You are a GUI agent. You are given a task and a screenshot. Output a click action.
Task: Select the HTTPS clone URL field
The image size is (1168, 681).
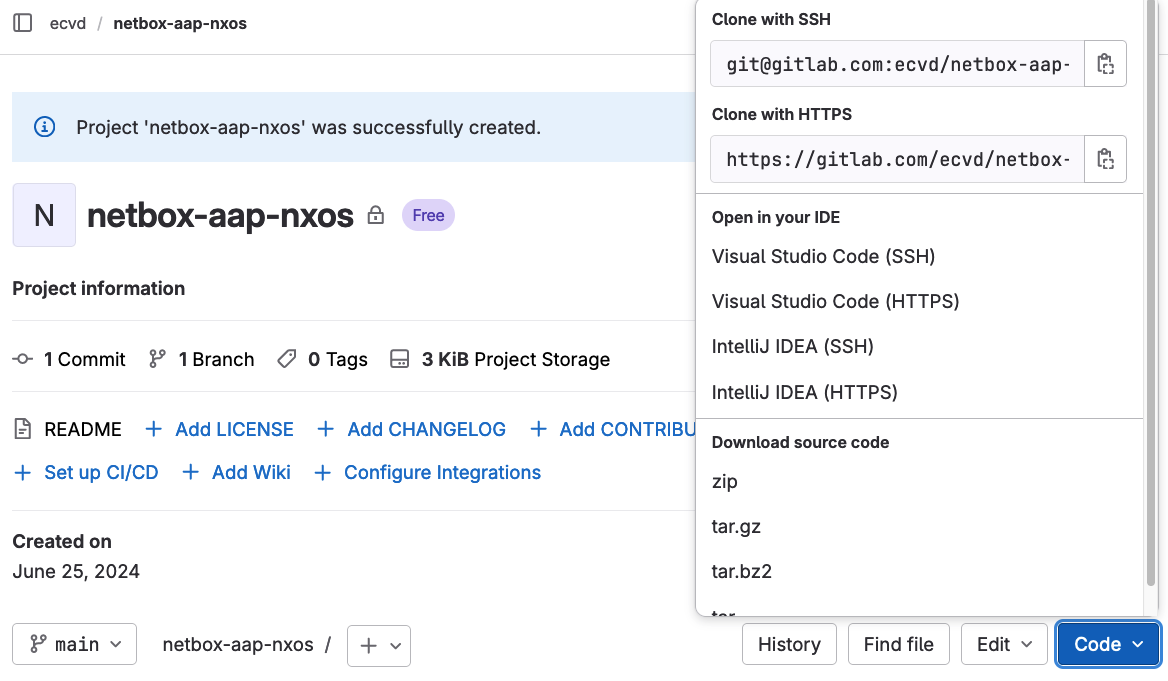tap(898, 159)
